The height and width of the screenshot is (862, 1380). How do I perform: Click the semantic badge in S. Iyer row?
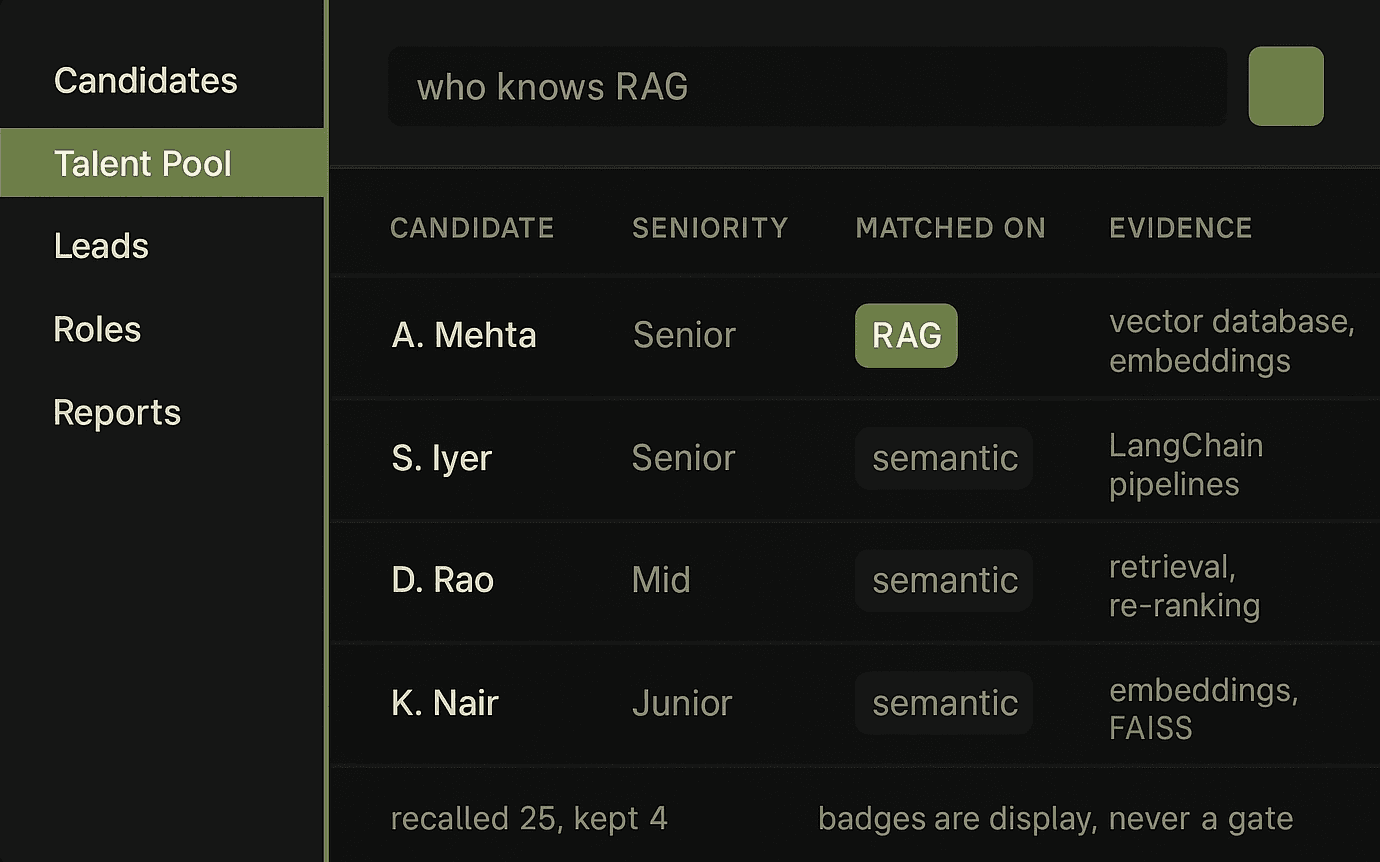(x=944, y=458)
